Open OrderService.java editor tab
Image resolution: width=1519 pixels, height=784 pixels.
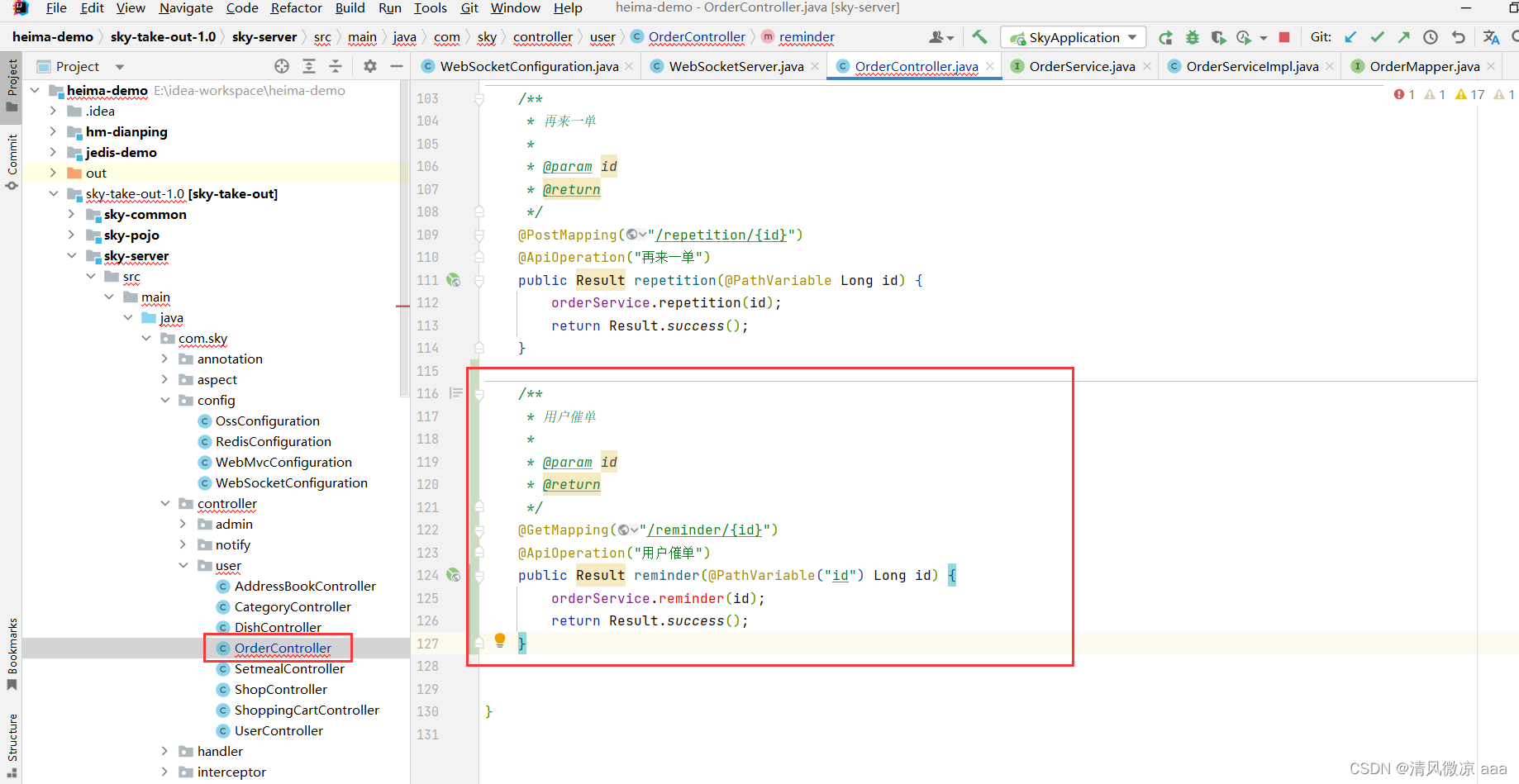[x=1082, y=66]
